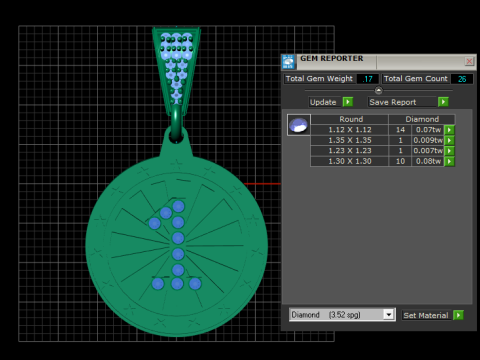Click the Total Gem Count value 26

point(462,79)
